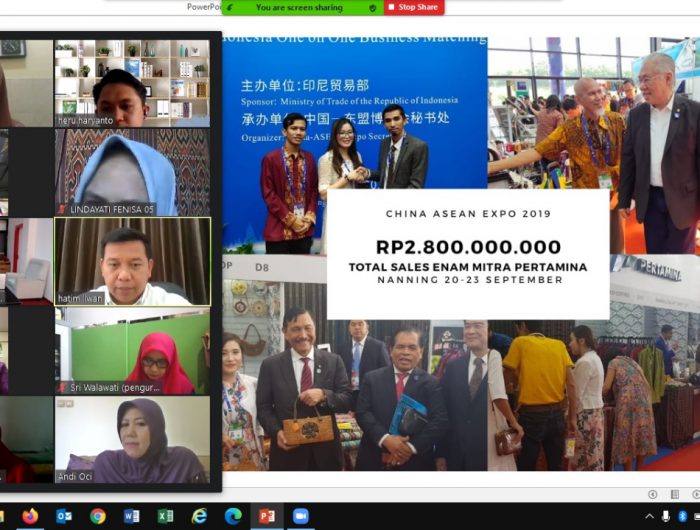Select Sri Walawati's video tile

coord(132,350)
